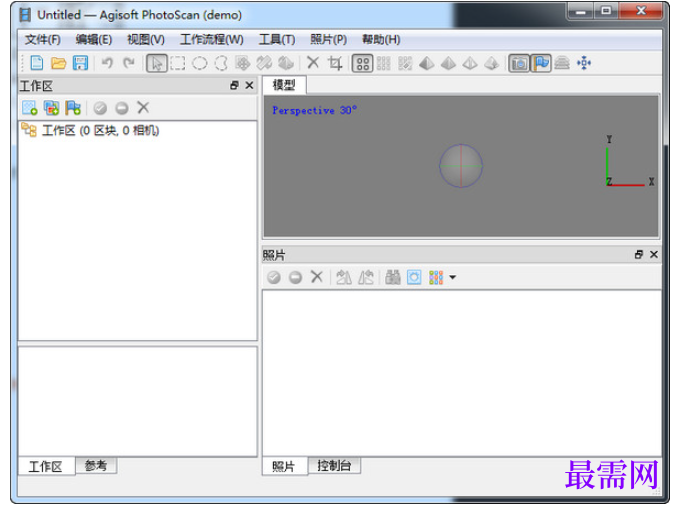Switch to Dense cloud classes view

[405, 63]
